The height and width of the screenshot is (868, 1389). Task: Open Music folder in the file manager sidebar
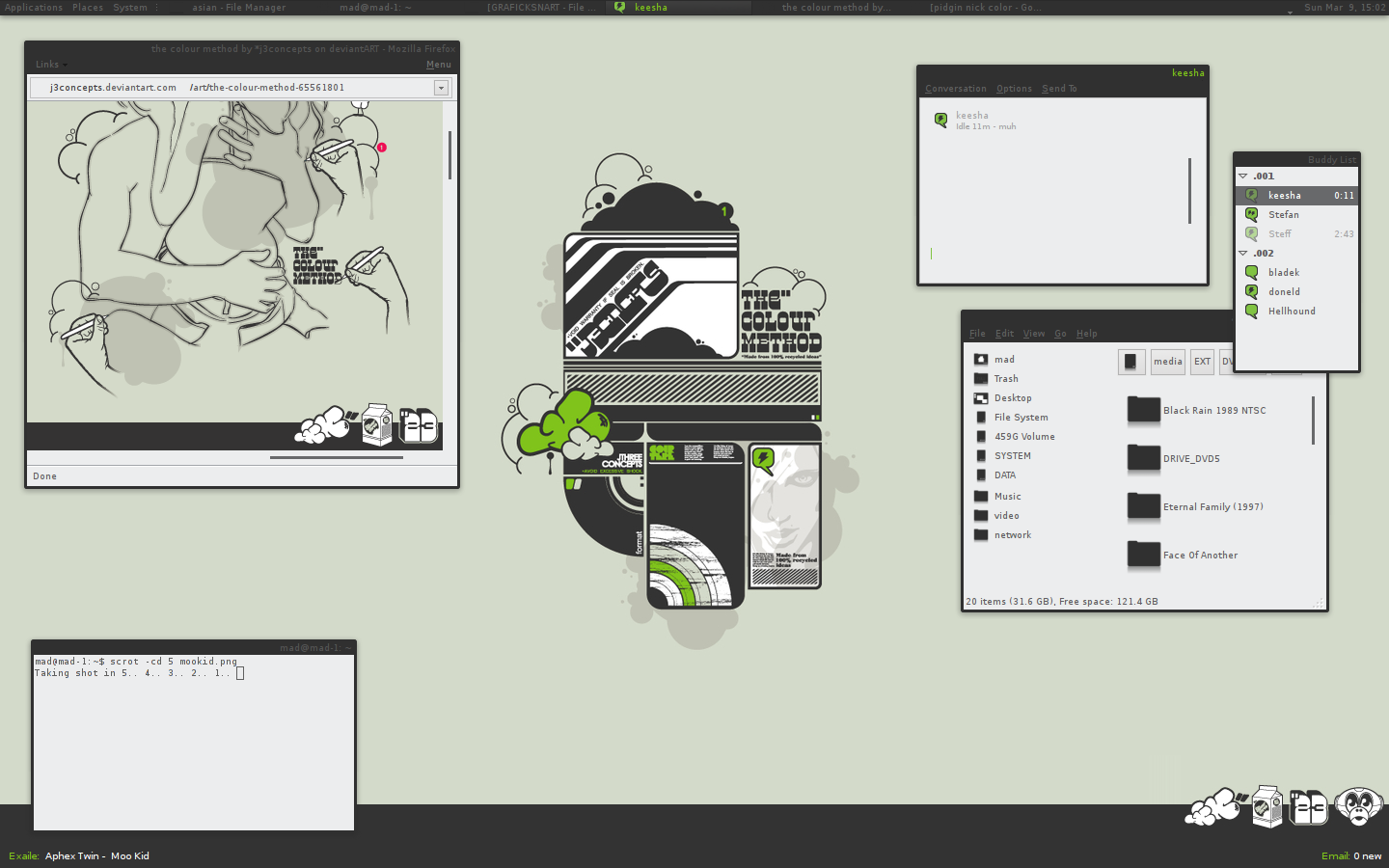997,497
